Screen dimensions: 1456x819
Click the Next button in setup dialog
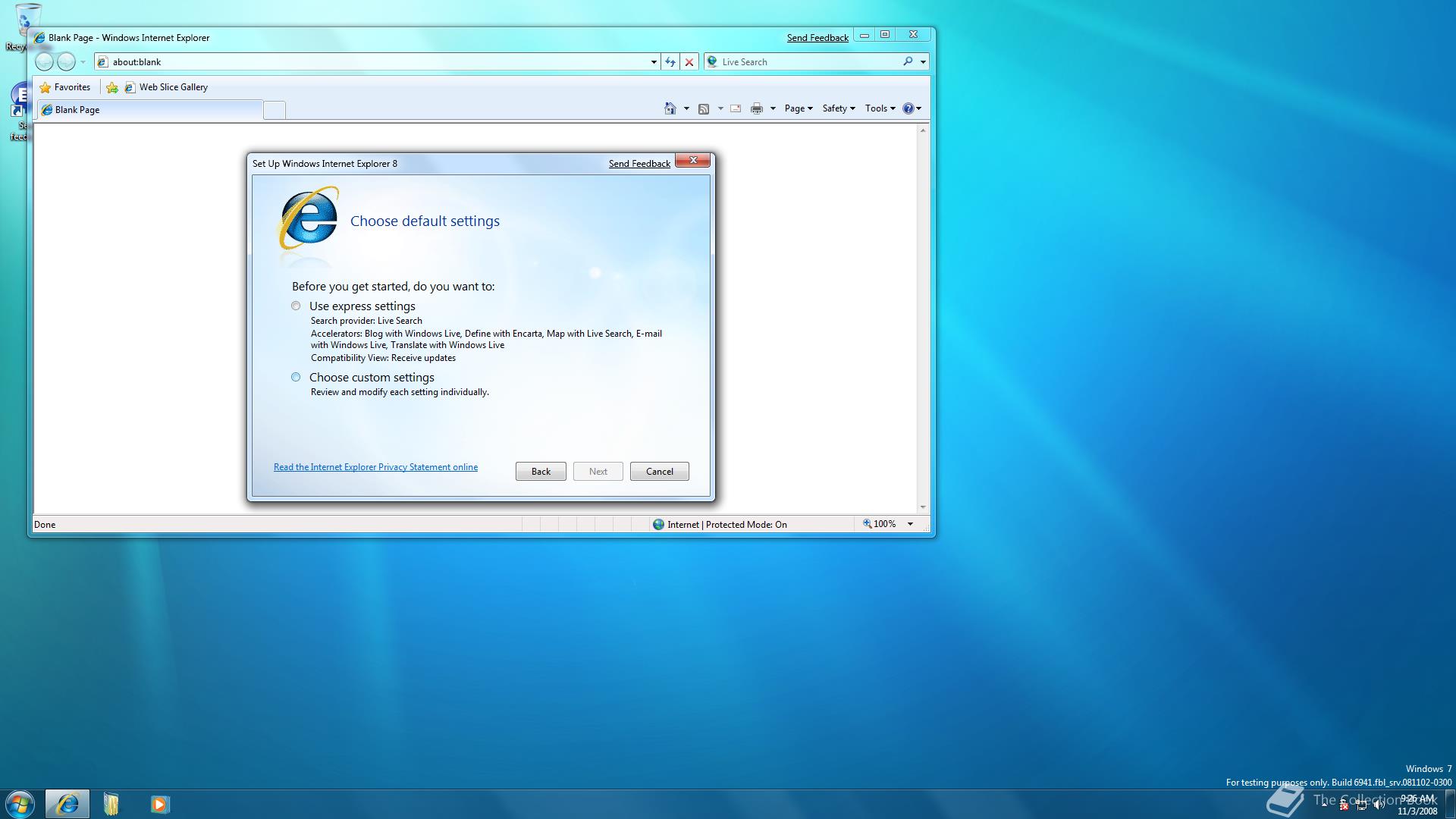click(598, 472)
